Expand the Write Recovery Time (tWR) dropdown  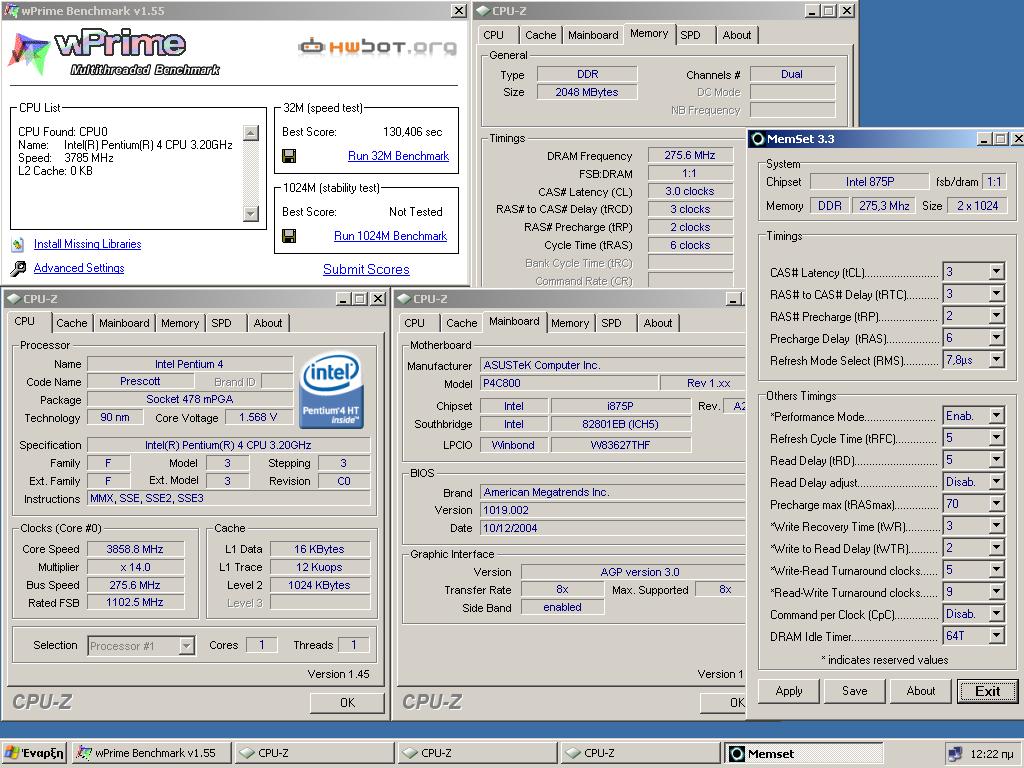tap(996, 526)
